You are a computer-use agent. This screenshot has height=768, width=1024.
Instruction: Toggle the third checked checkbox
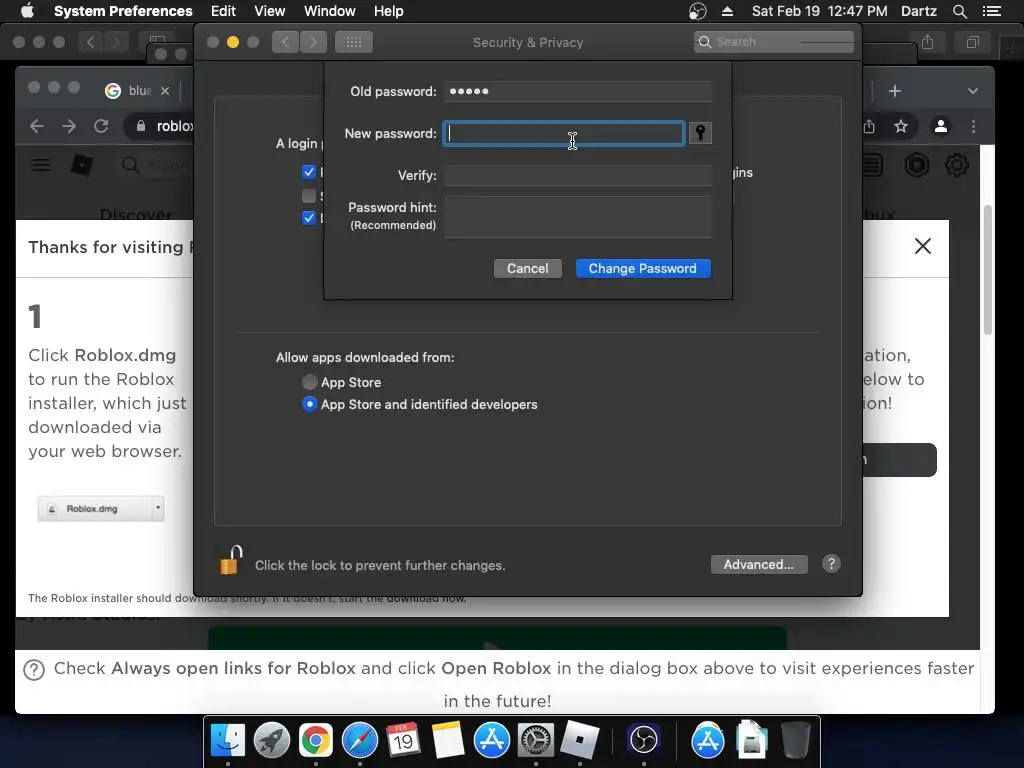pyautogui.click(x=309, y=218)
